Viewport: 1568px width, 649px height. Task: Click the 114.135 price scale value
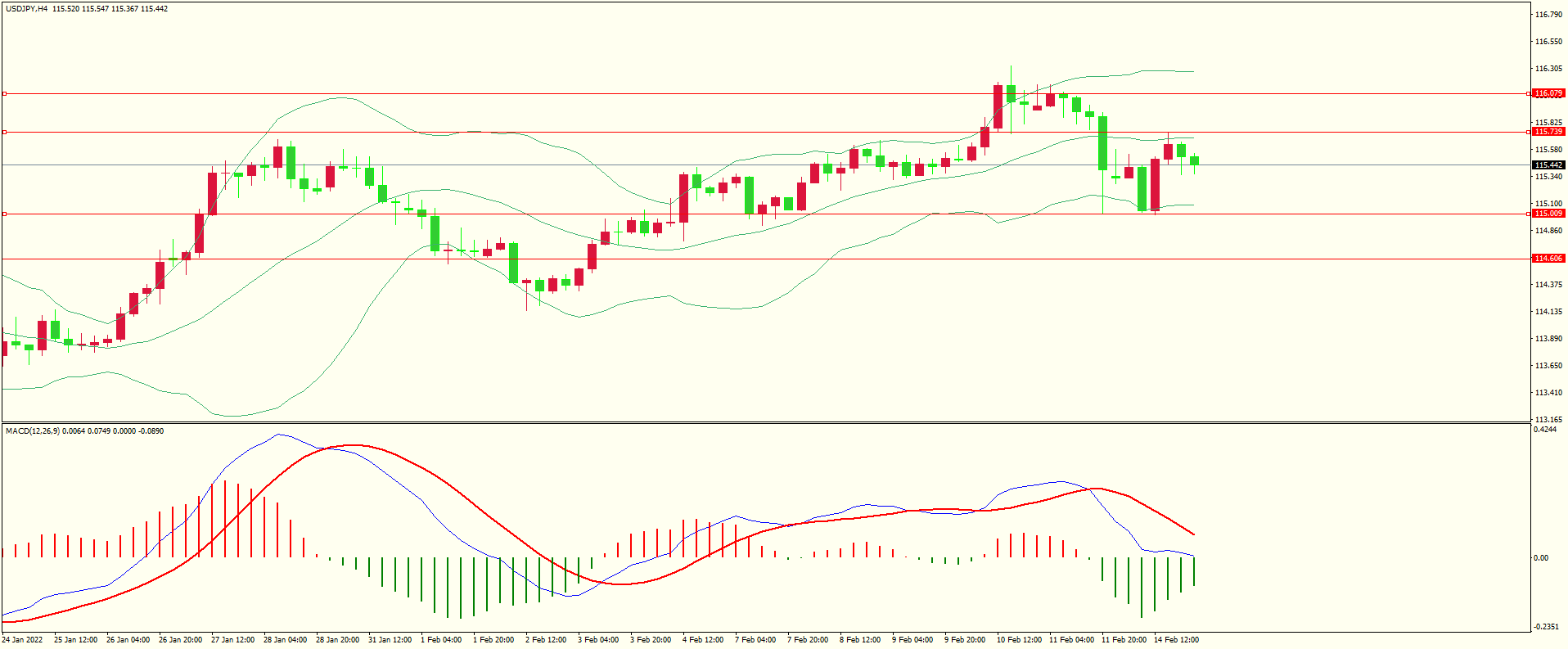pyautogui.click(x=1549, y=312)
